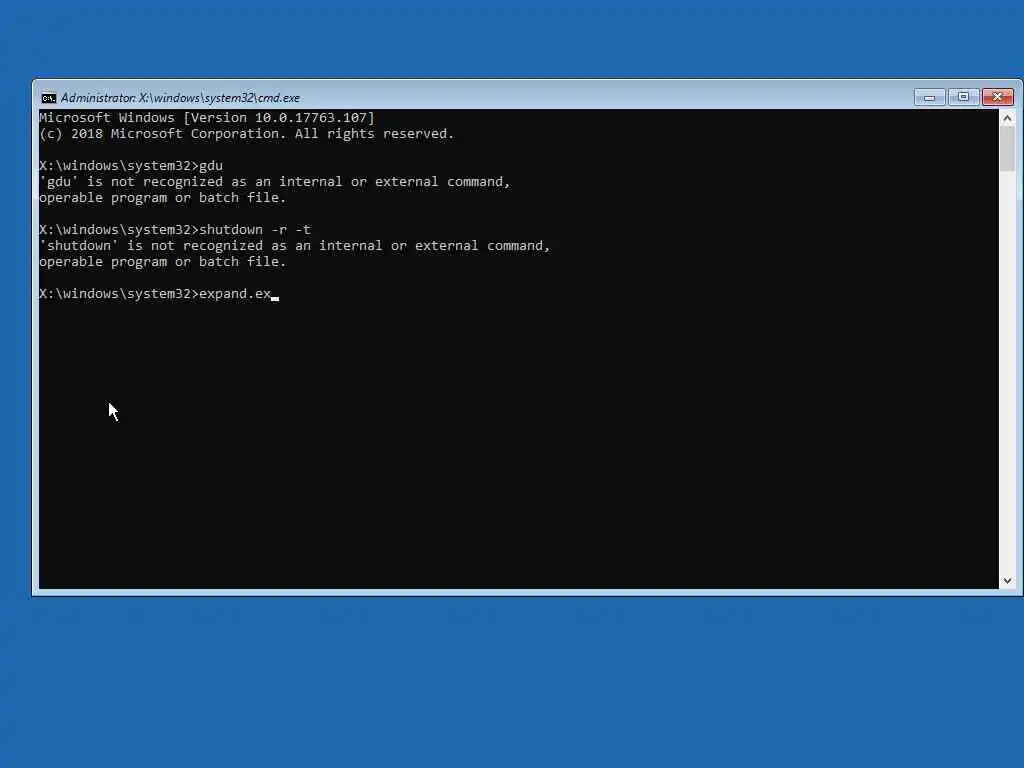Click the "'gdu' is not recognized" error line
Screen dimensions: 1024x768
coord(274,182)
